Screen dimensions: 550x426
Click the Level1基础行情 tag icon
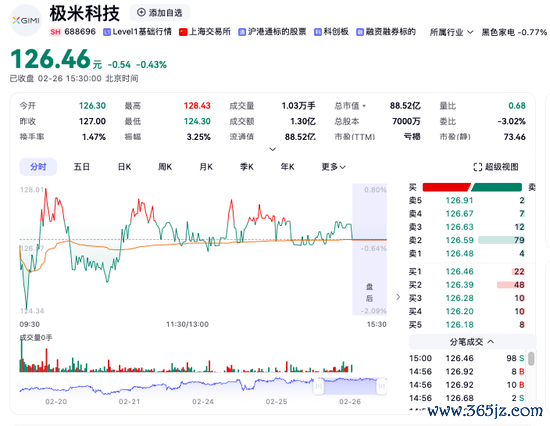(107, 32)
